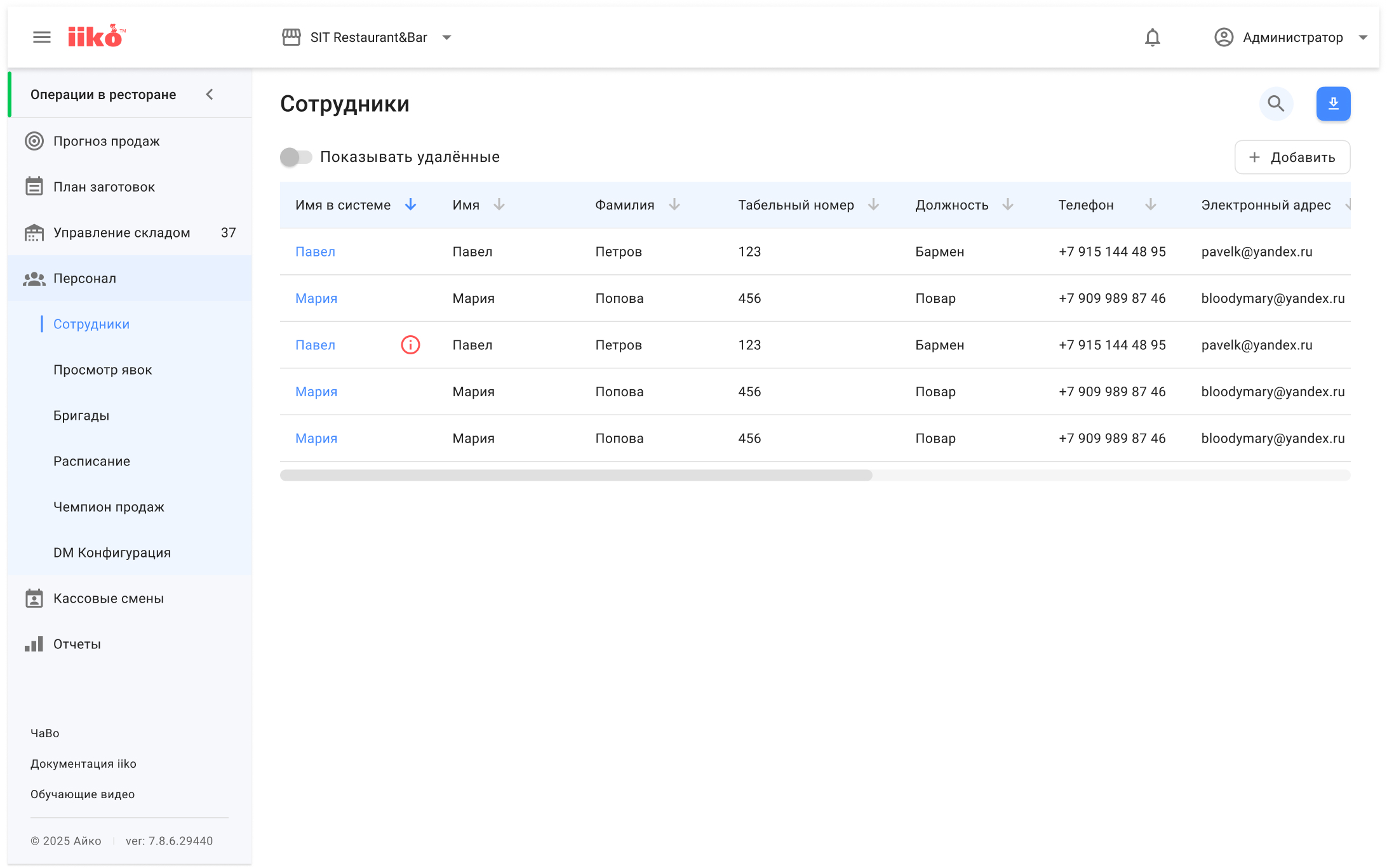
Task: Sort by Имя в системе arrow
Action: (410, 204)
